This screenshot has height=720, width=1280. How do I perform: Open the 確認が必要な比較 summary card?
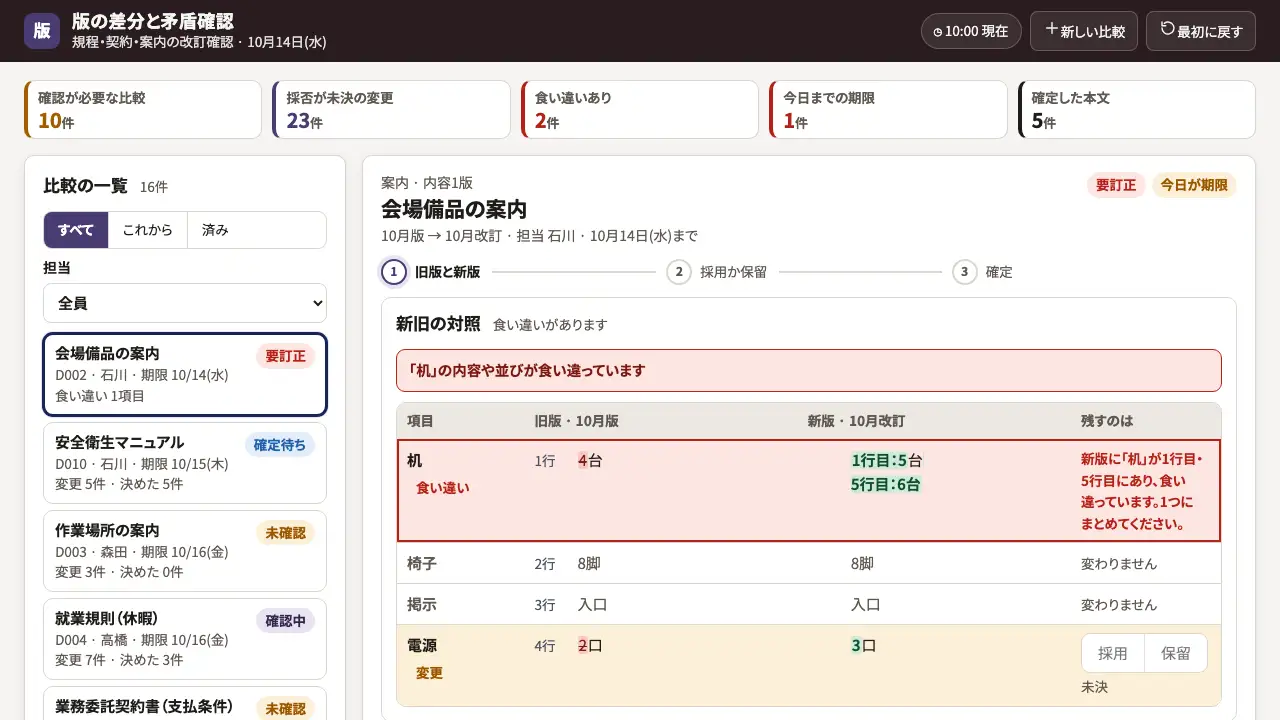[x=143, y=110]
